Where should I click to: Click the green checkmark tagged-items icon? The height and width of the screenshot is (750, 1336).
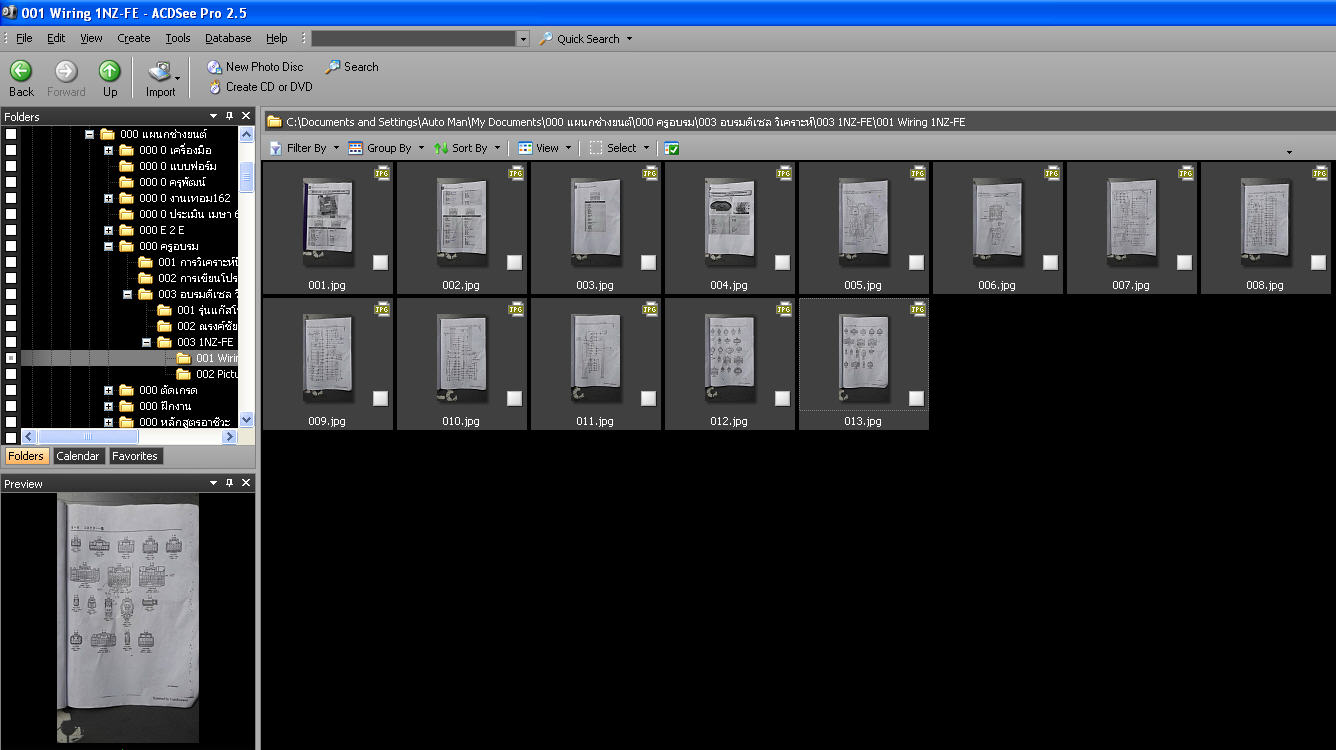point(672,148)
